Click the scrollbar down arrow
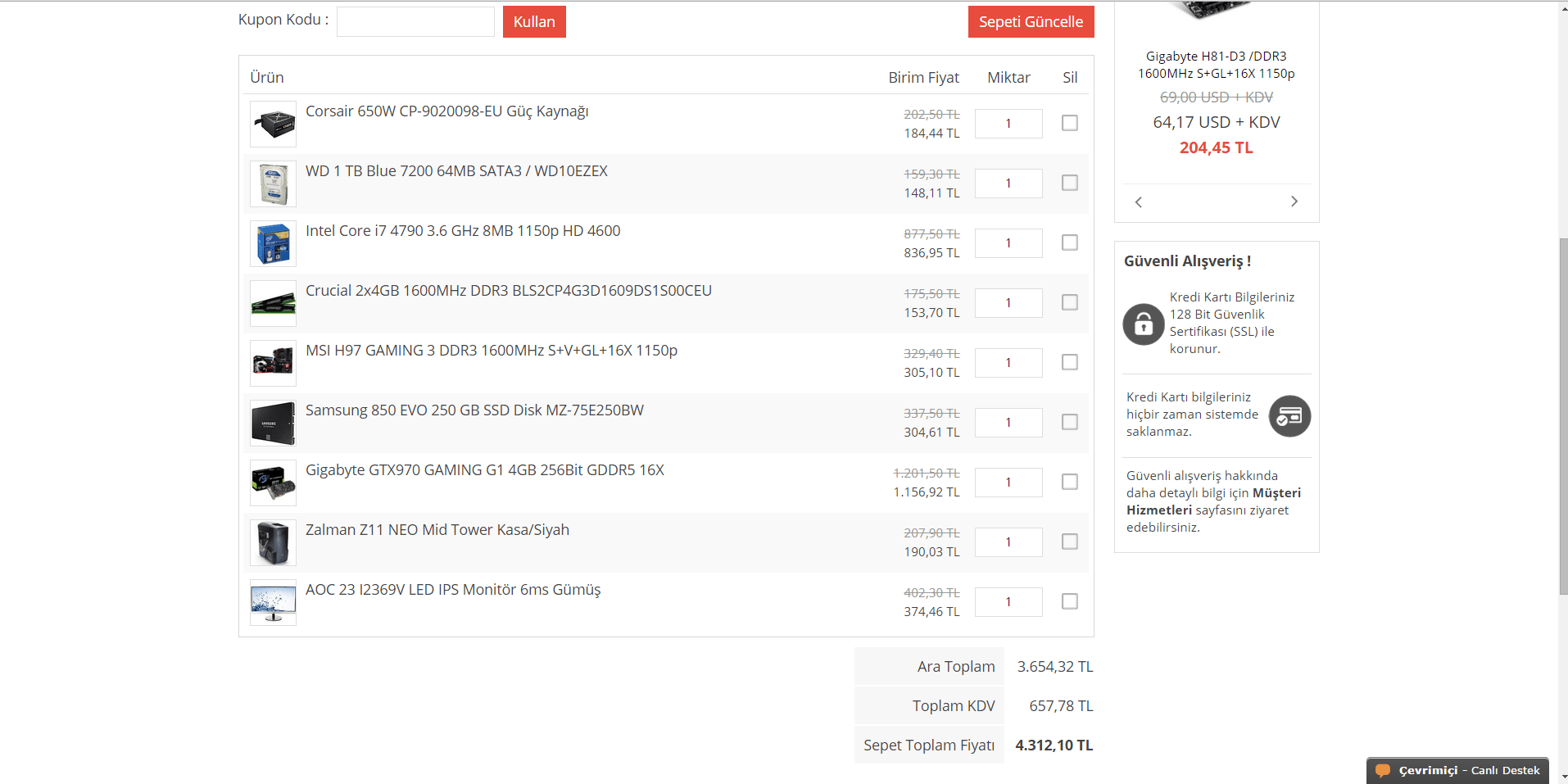Viewport: 1568px width, 784px height. [1563, 777]
